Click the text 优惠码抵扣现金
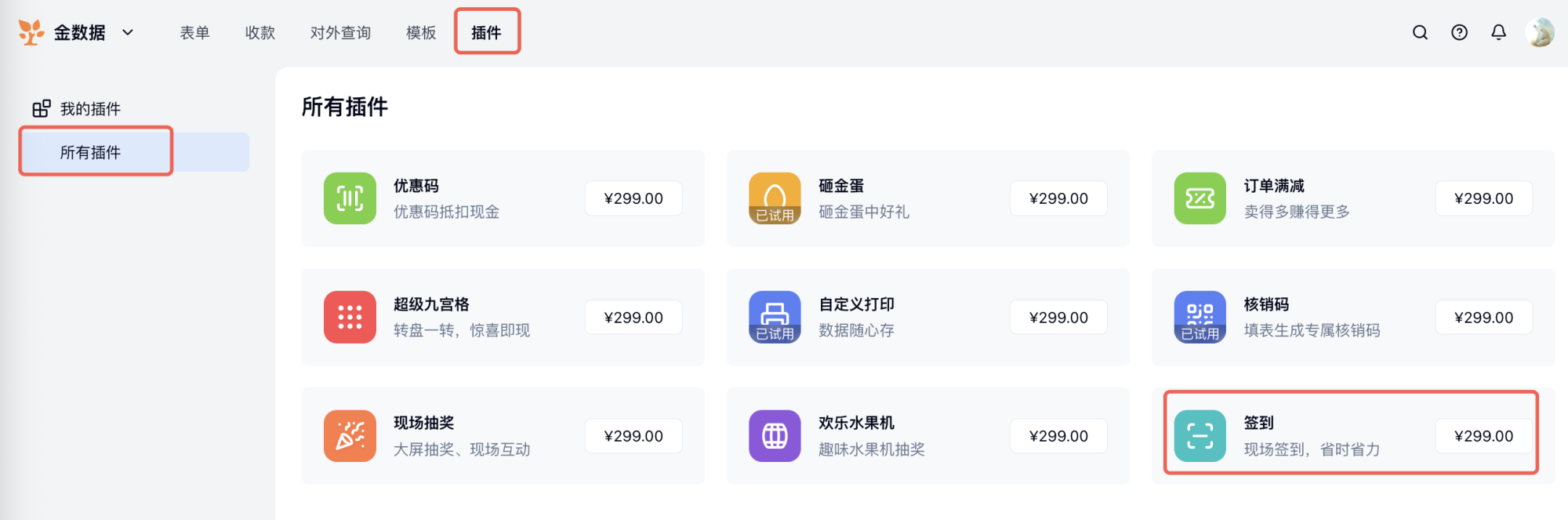Screen dimensions: 1568x520 (446, 212)
